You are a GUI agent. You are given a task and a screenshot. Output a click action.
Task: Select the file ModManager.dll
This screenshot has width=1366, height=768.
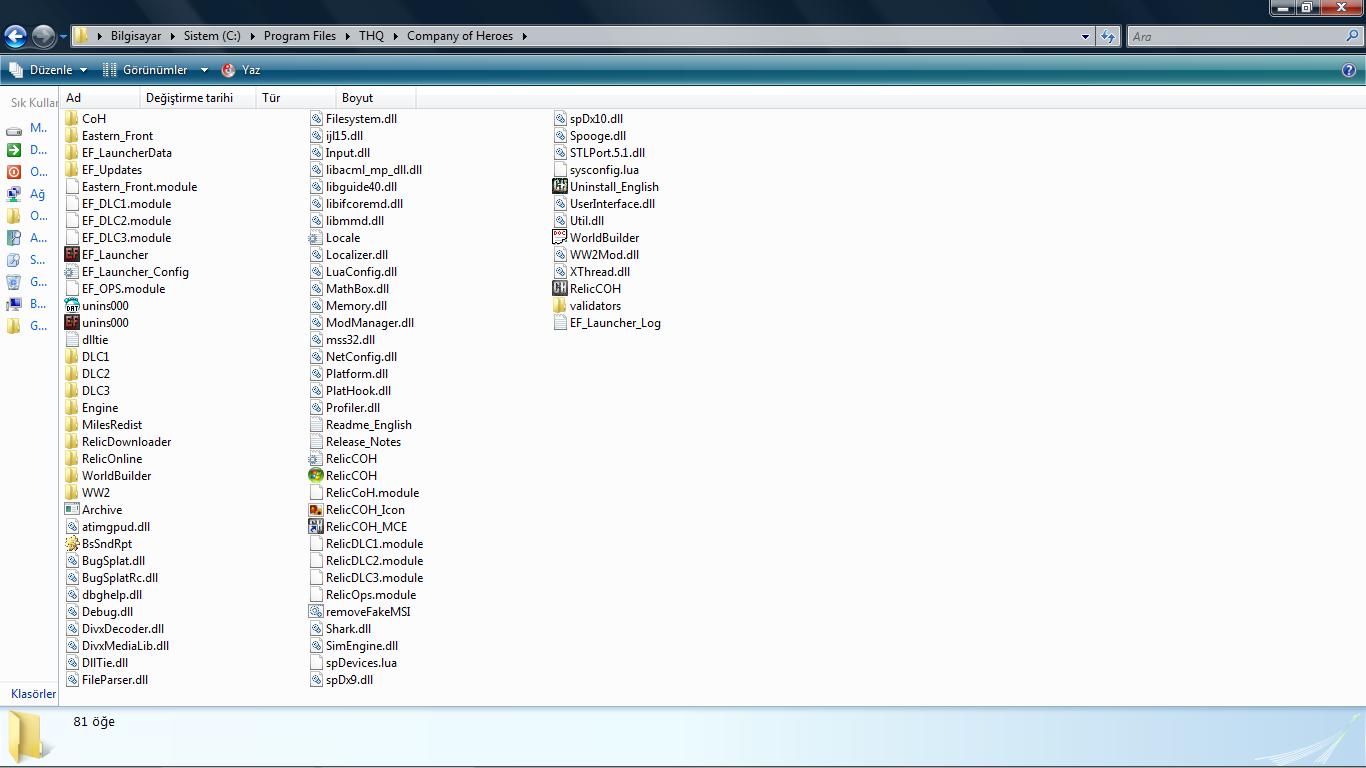[x=369, y=323]
